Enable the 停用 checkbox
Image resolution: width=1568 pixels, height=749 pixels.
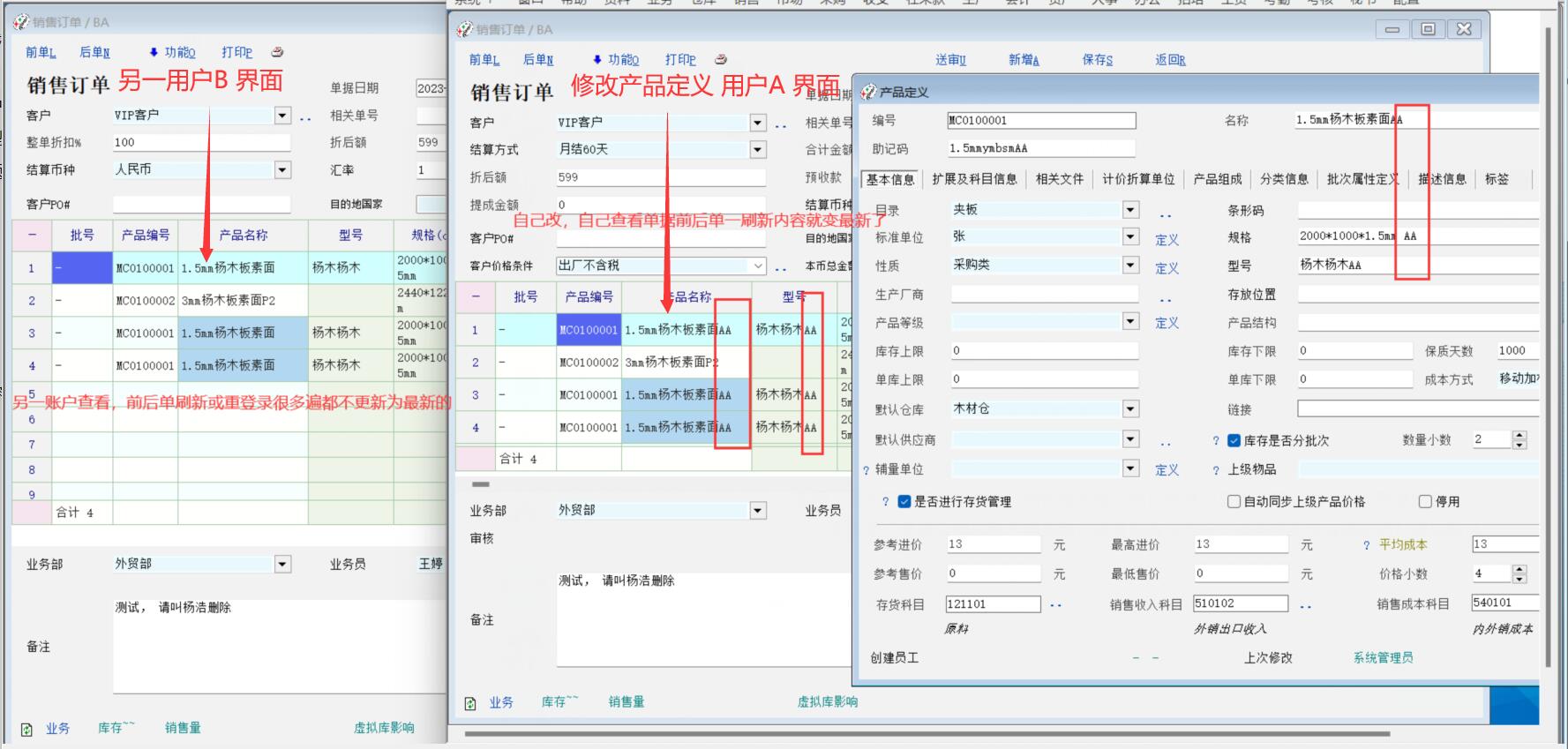pos(1425,501)
